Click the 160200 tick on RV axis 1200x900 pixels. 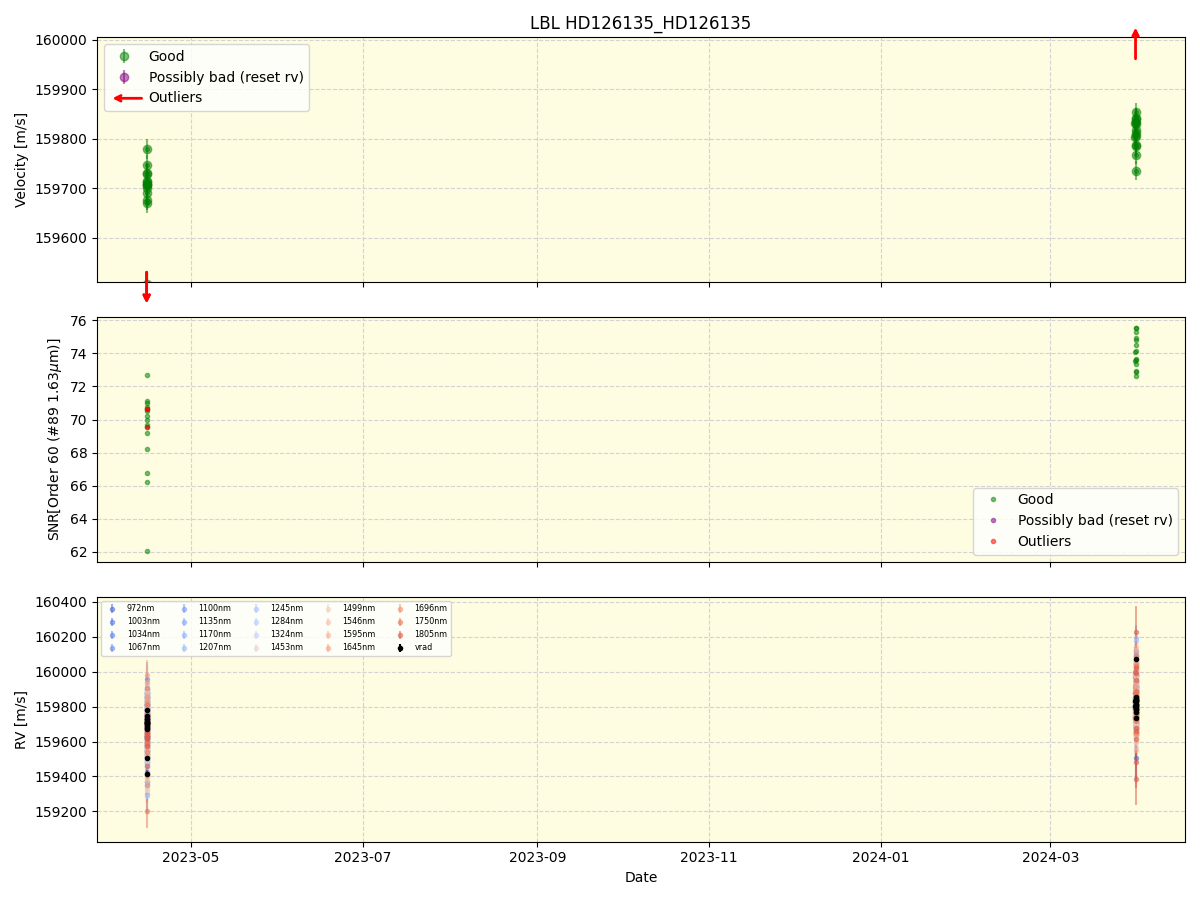(59, 637)
